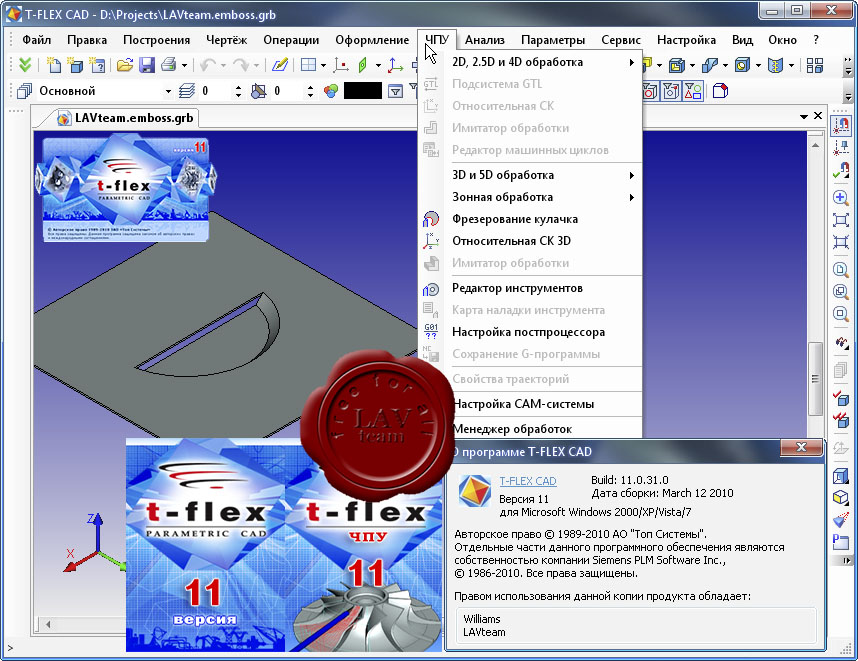Click the vertical scrollbar thumb in 3D view
This screenshot has height=661, width=858.
(x=815, y=379)
